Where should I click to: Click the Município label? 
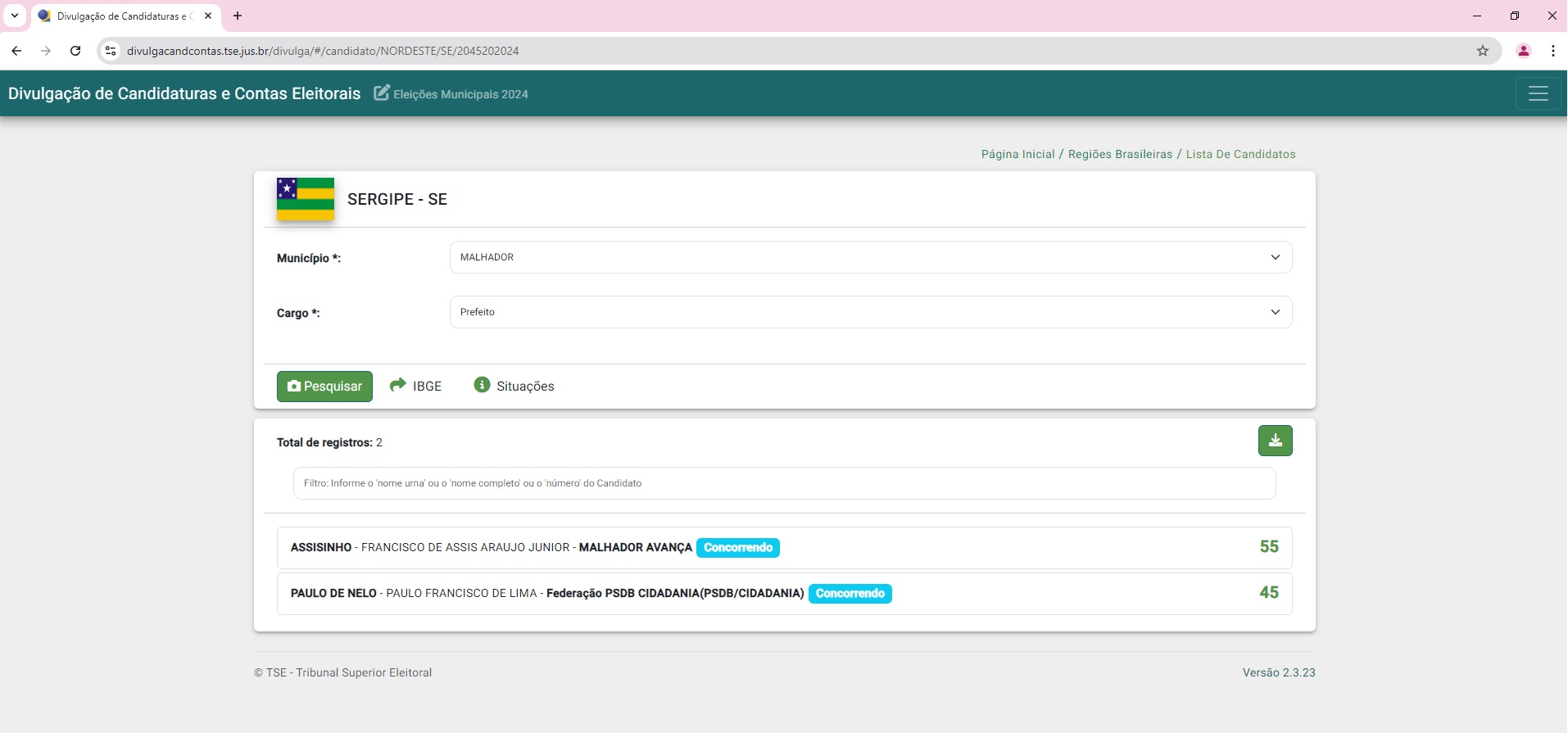coord(309,258)
